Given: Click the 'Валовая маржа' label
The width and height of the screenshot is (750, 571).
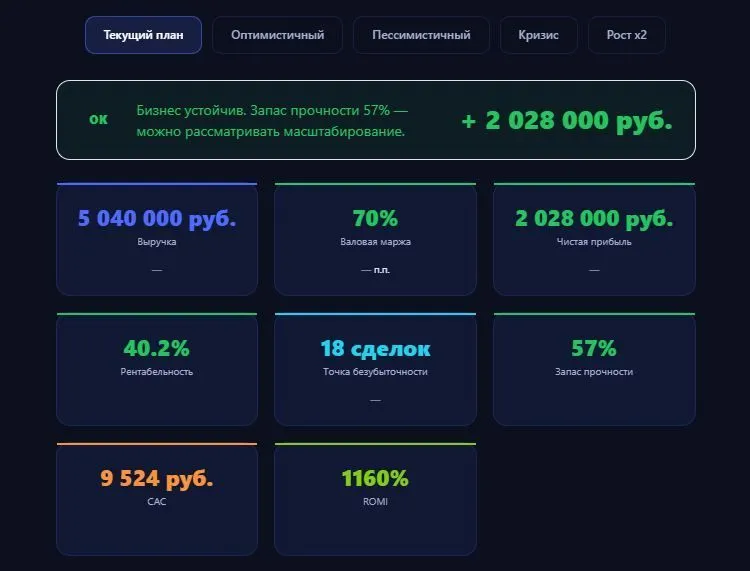Looking at the screenshot, I should tap(375, 242).
